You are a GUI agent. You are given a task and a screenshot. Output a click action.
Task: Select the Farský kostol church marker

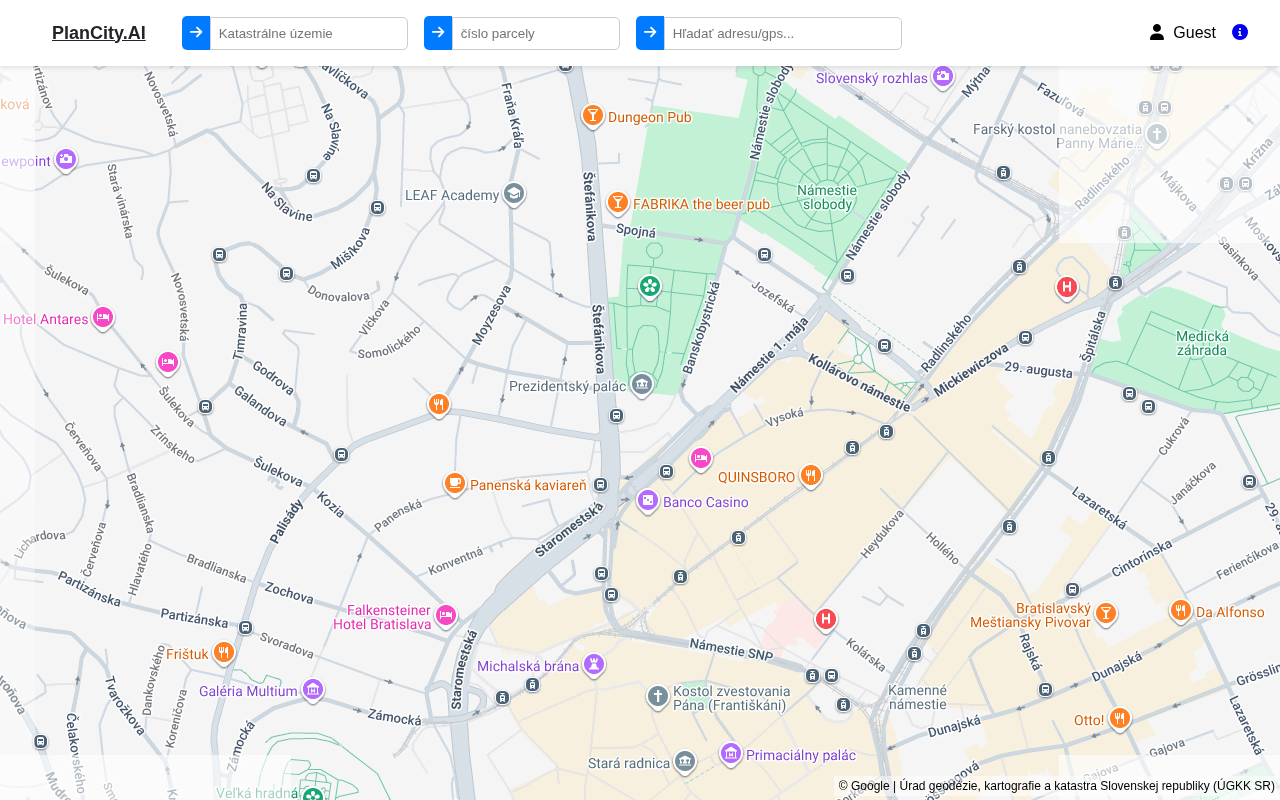1157,134
